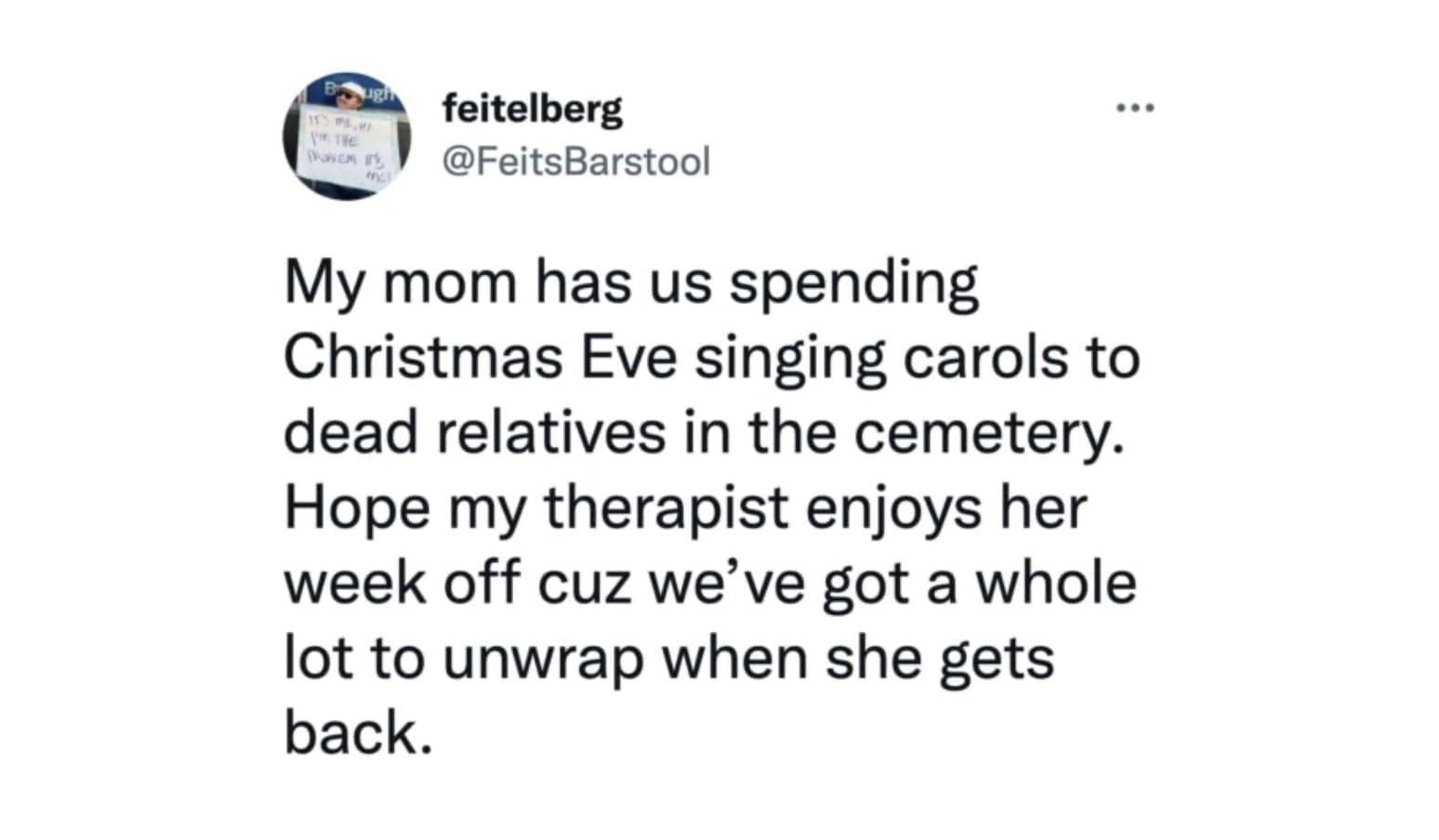This screenshot has width=1439, height=840.
Task: Open the feitelberg display name link
Action: pyautogui.click(x=533, y=111)
